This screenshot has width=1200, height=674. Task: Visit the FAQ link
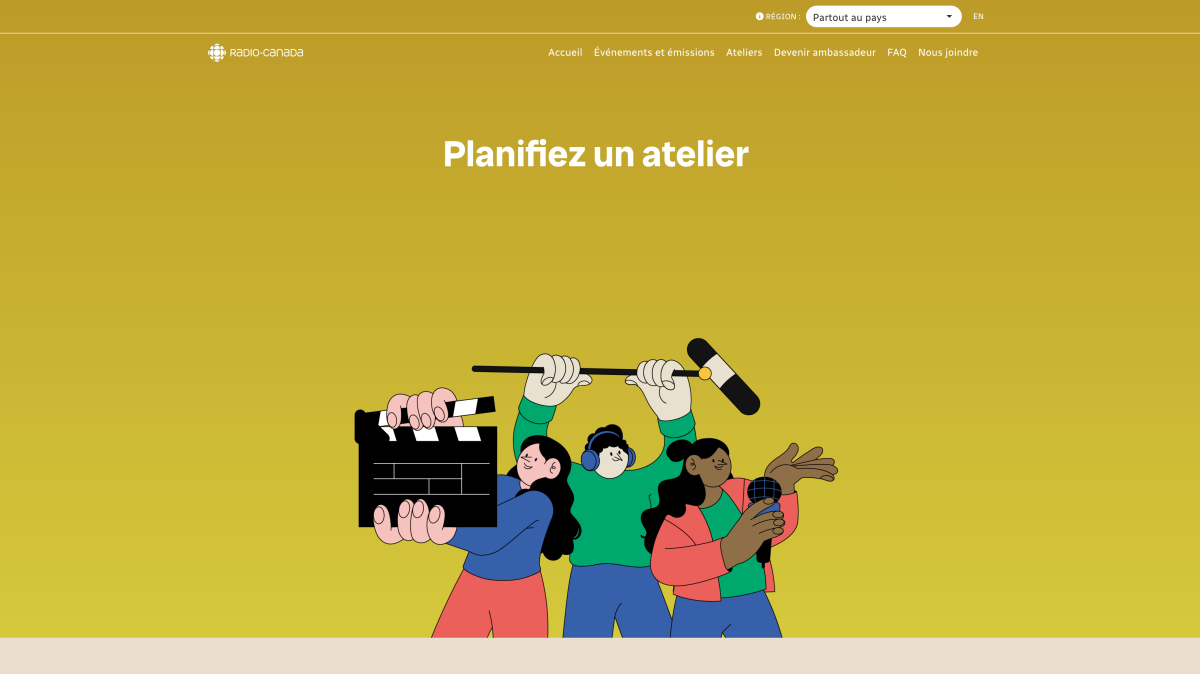tap(897, 53)
